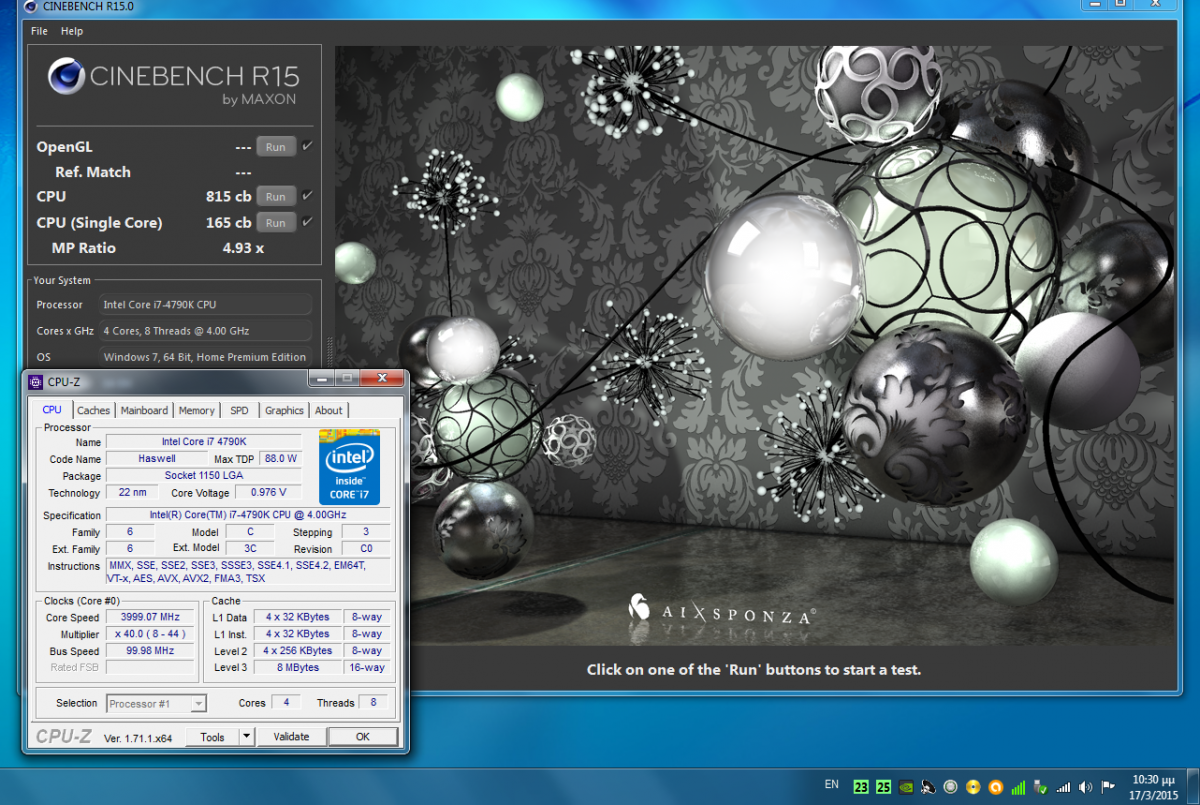The height and width of the screenshot is (805, 1200).
Task: Click the Code Name value Haswell
Action: [155, 459]
